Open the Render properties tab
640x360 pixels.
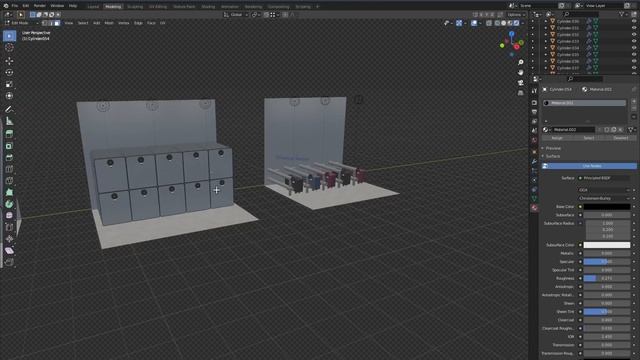pyautogui.click(x=534, y=103)
